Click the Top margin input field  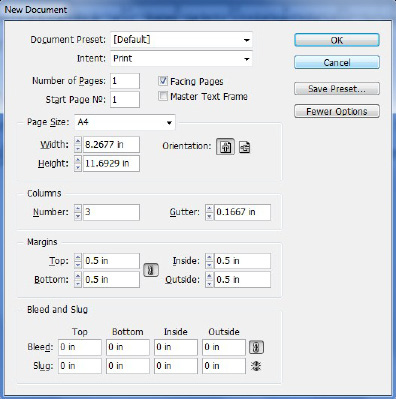[111, 261]
